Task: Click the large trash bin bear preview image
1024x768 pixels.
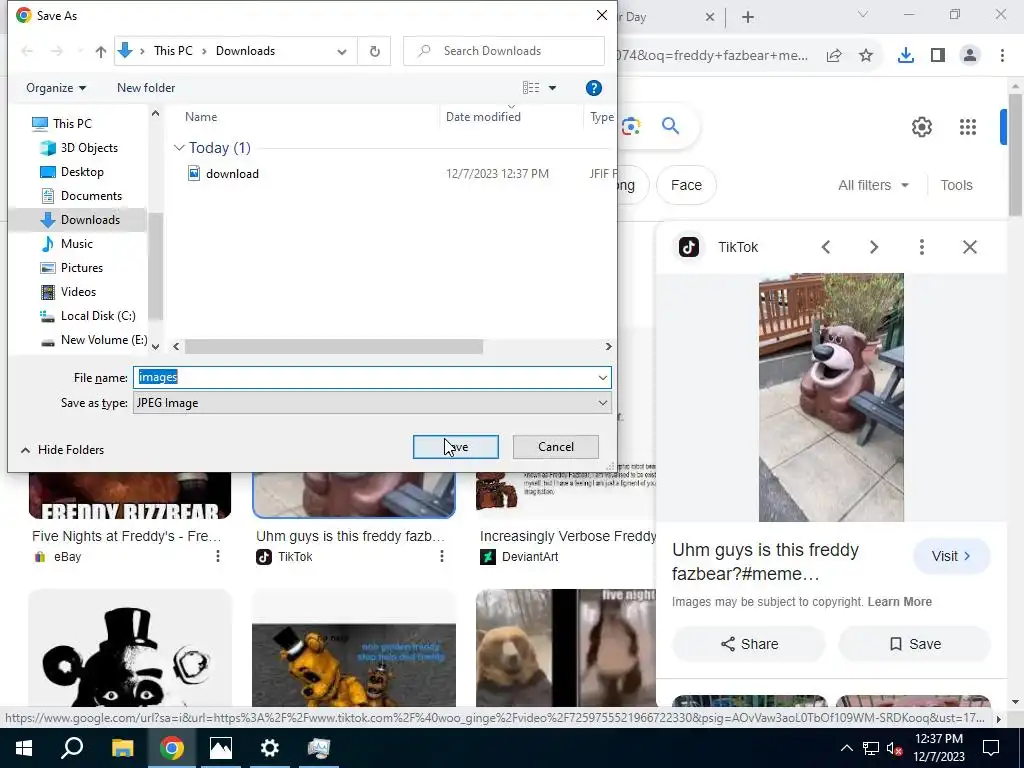Action: pos(831,397)
